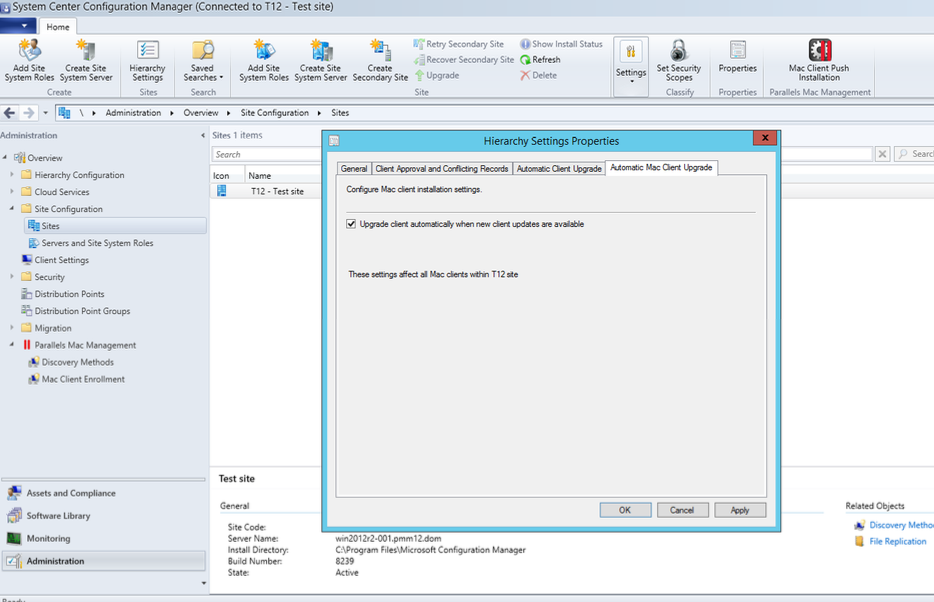Image resolution: width=934 pixels, height=602 pixels.
Task: Open Client Approval and Conflicting Records tab
Action: (x=442, y=169)
